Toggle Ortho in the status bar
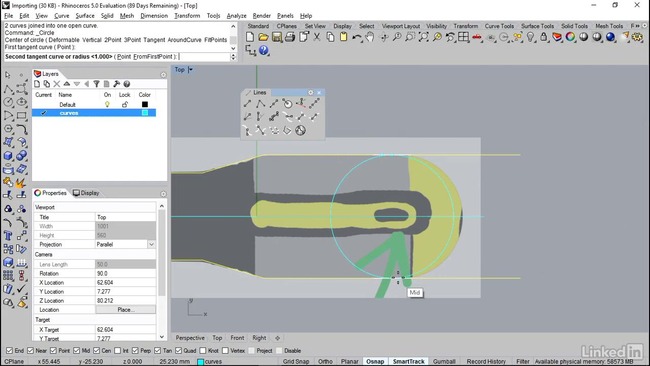This screenshot has height=366, width=650. click(325, 361)
